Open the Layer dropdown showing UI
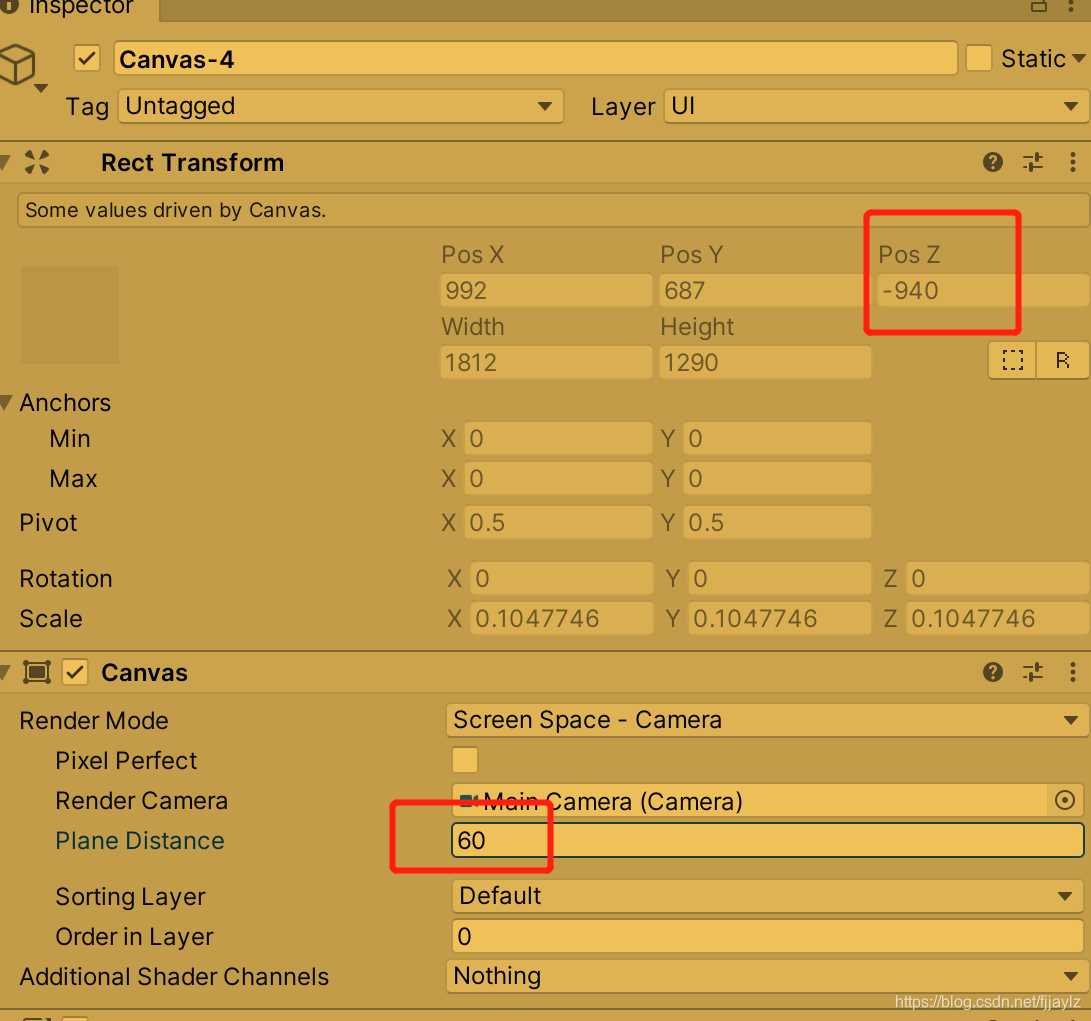Image resolution: width=1091 pixels, height=1021 pixels. pyautogui.click(x=876, y=106)
